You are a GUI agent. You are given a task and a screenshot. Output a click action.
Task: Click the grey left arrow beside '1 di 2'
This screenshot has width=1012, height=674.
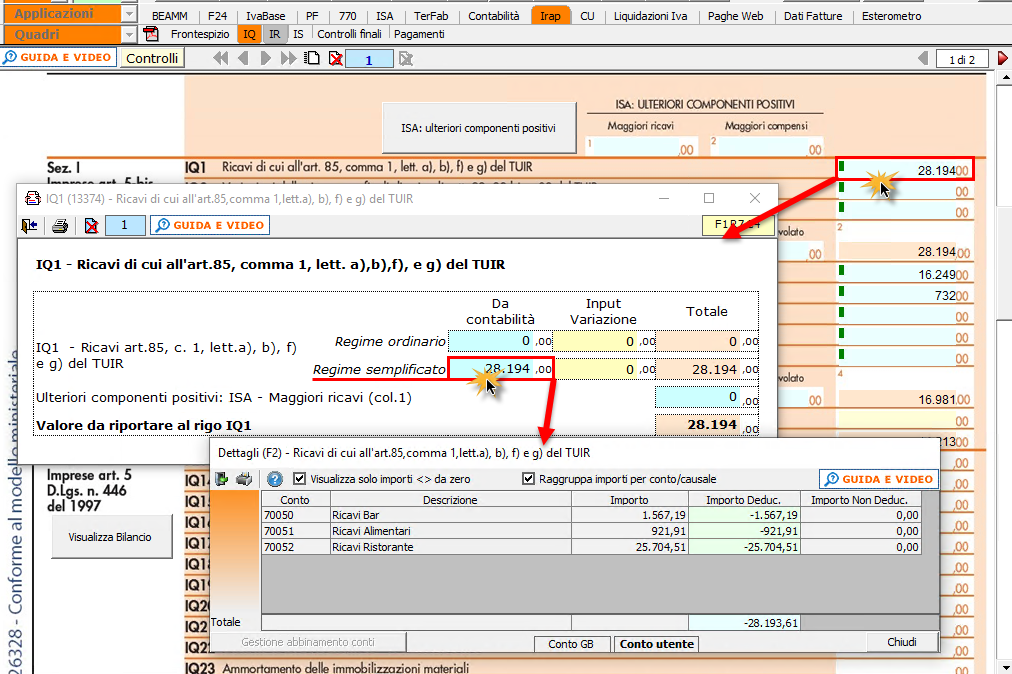(923, 59)
